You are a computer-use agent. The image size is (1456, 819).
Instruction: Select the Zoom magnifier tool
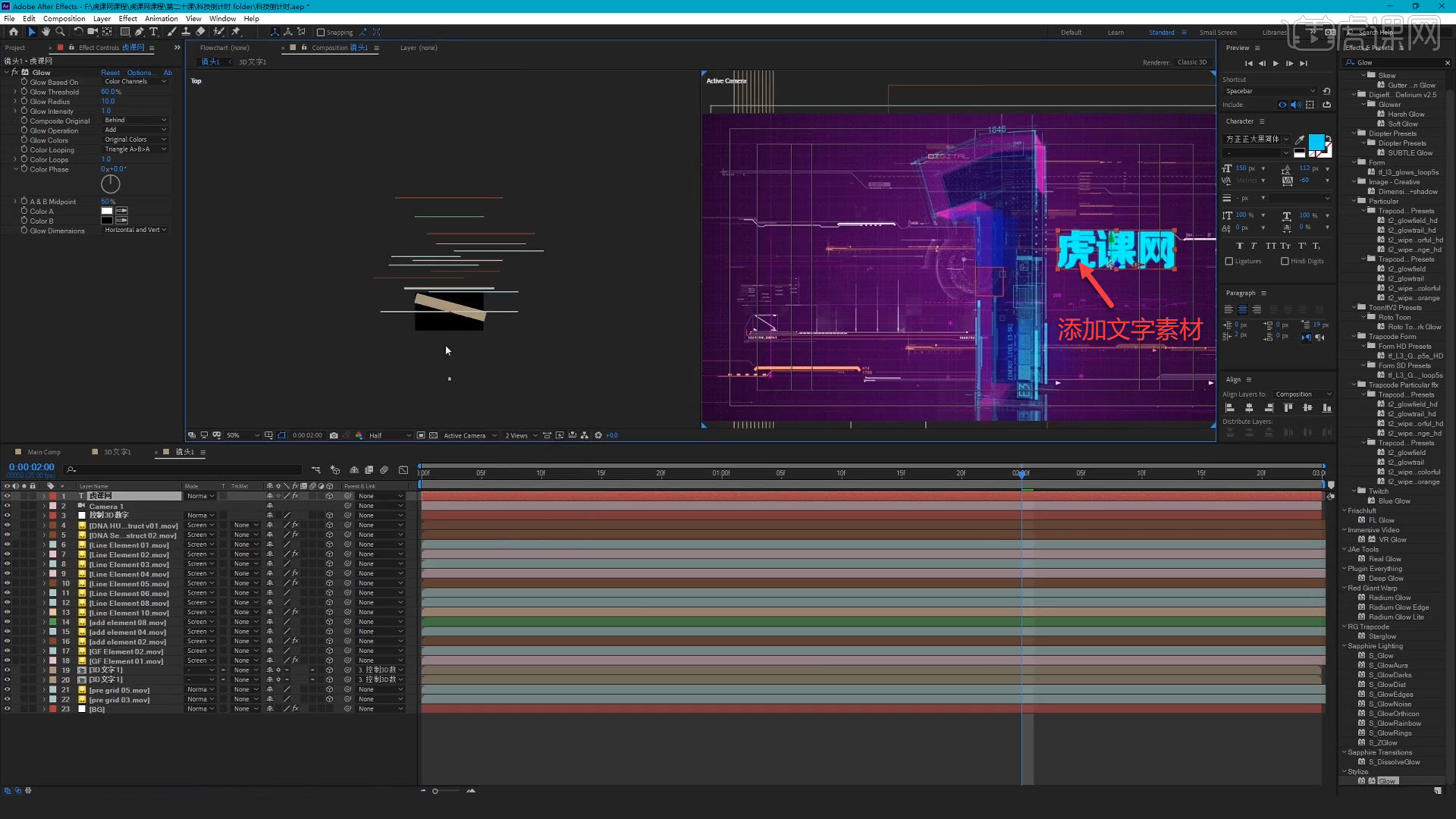(x=60, y=32)
